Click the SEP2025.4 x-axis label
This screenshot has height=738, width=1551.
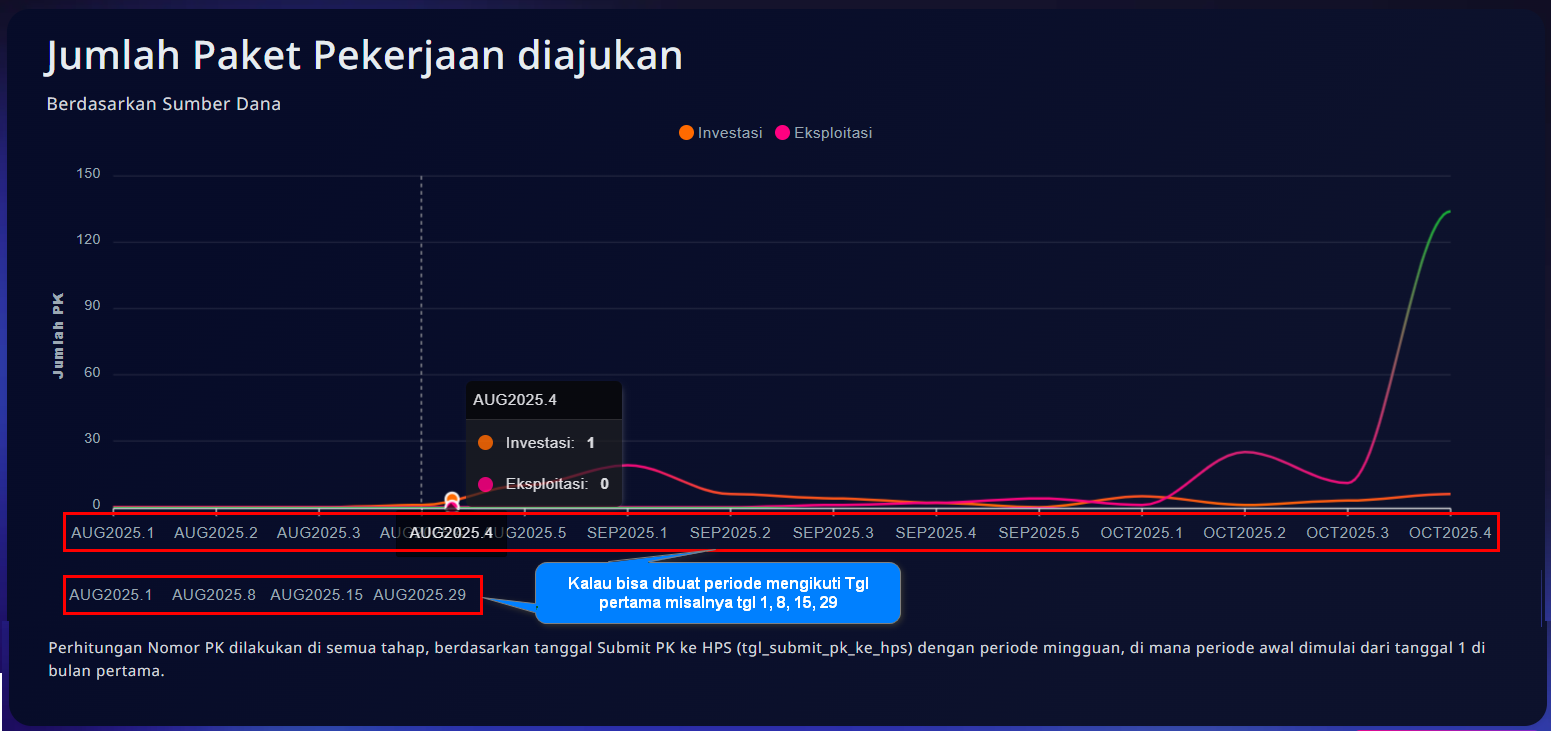coord(936,533)
